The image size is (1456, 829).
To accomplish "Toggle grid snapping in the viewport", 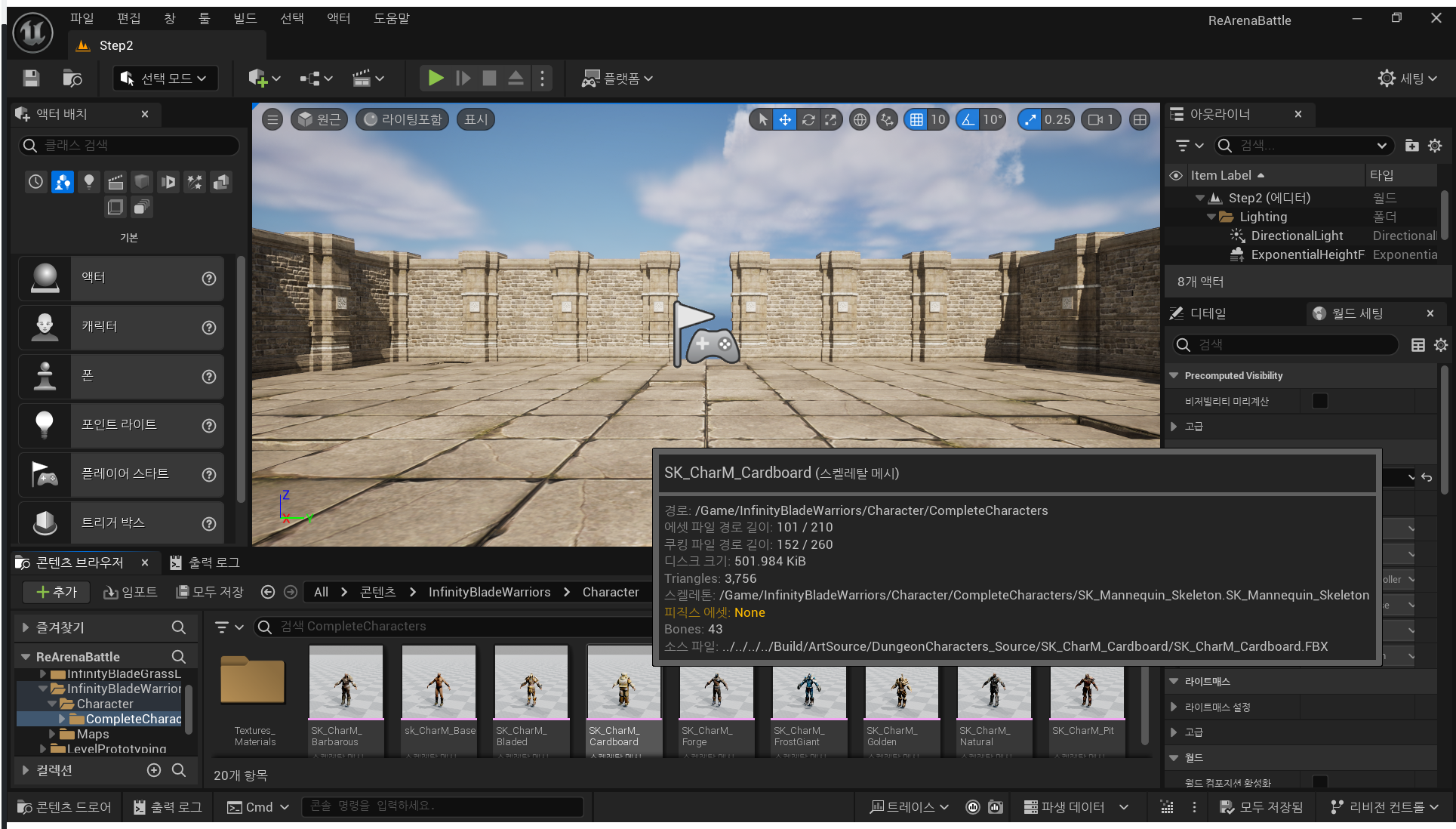I will (916, 119).
